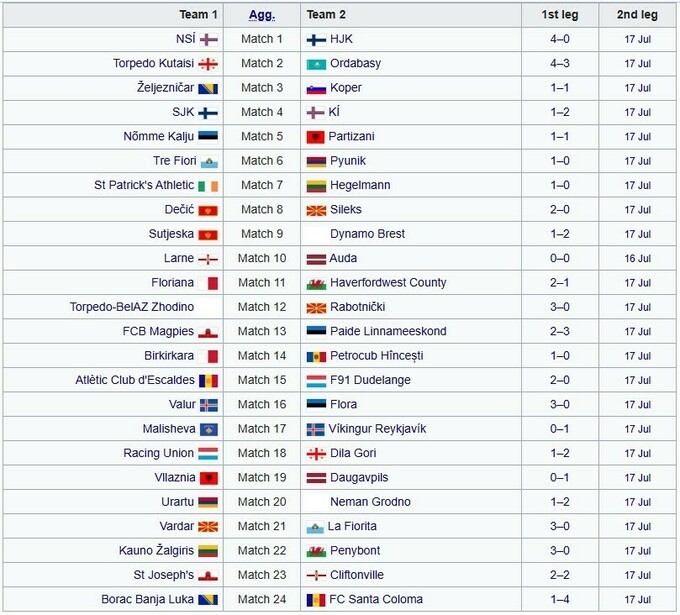
Task: Click the Faroe Islands flag beside NSÍ
Action: click(209, 40)
